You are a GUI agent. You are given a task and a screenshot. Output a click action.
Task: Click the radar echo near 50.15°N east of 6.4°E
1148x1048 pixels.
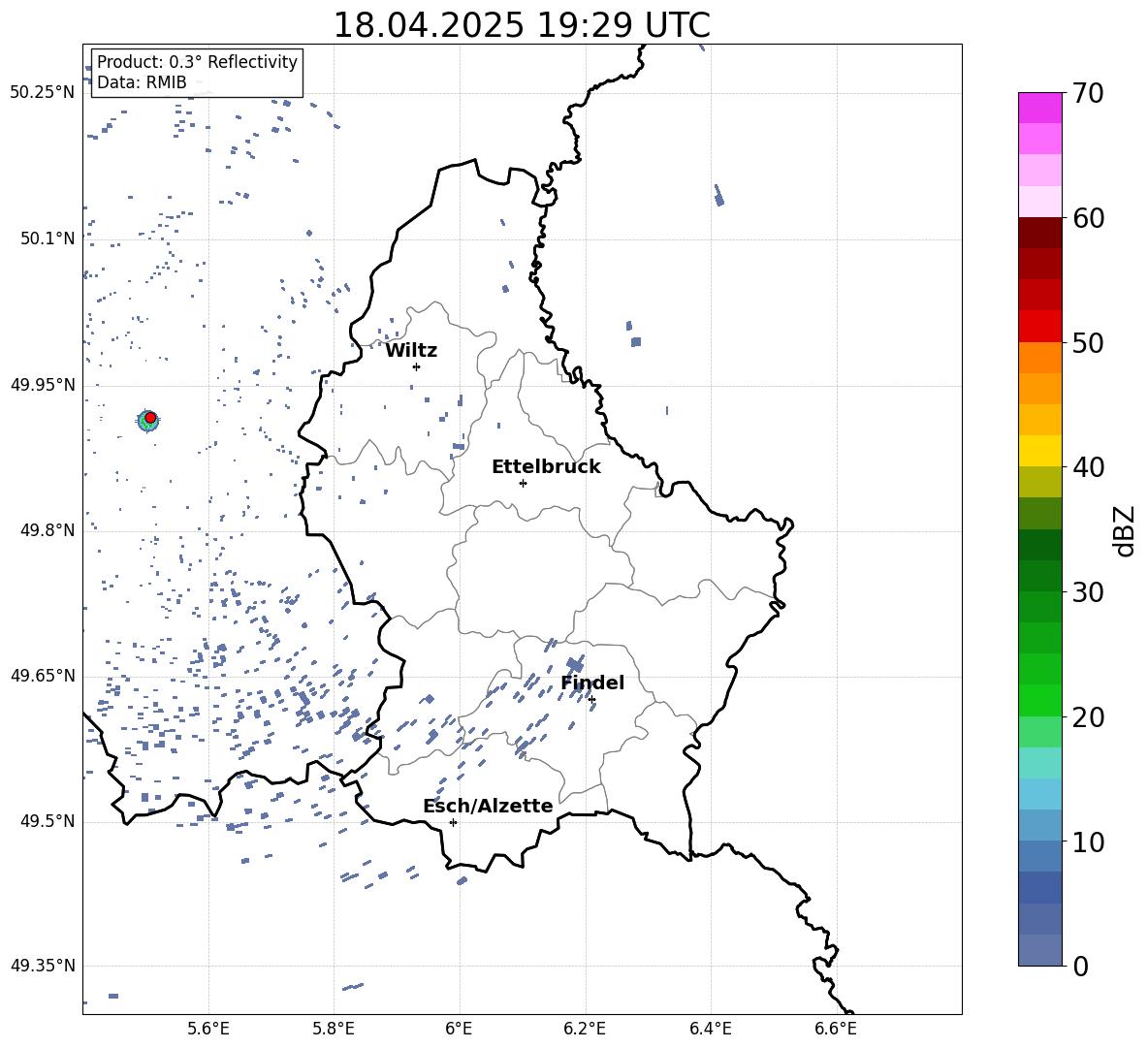pos(719,195)
